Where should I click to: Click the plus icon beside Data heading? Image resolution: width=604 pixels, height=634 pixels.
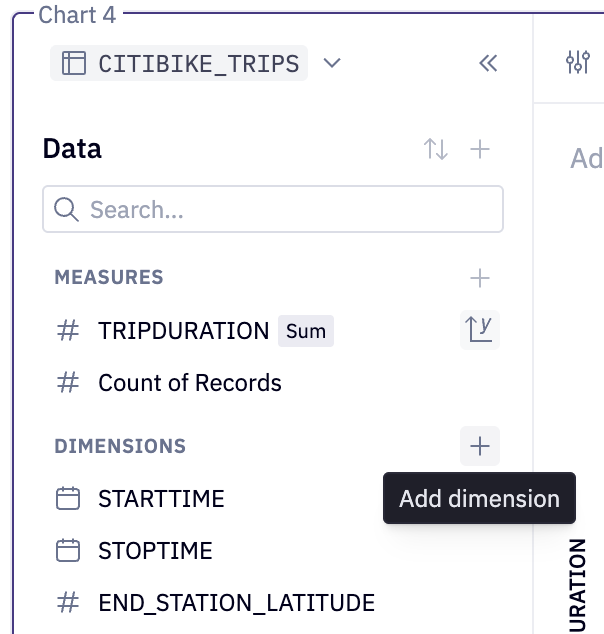(480, 149)
